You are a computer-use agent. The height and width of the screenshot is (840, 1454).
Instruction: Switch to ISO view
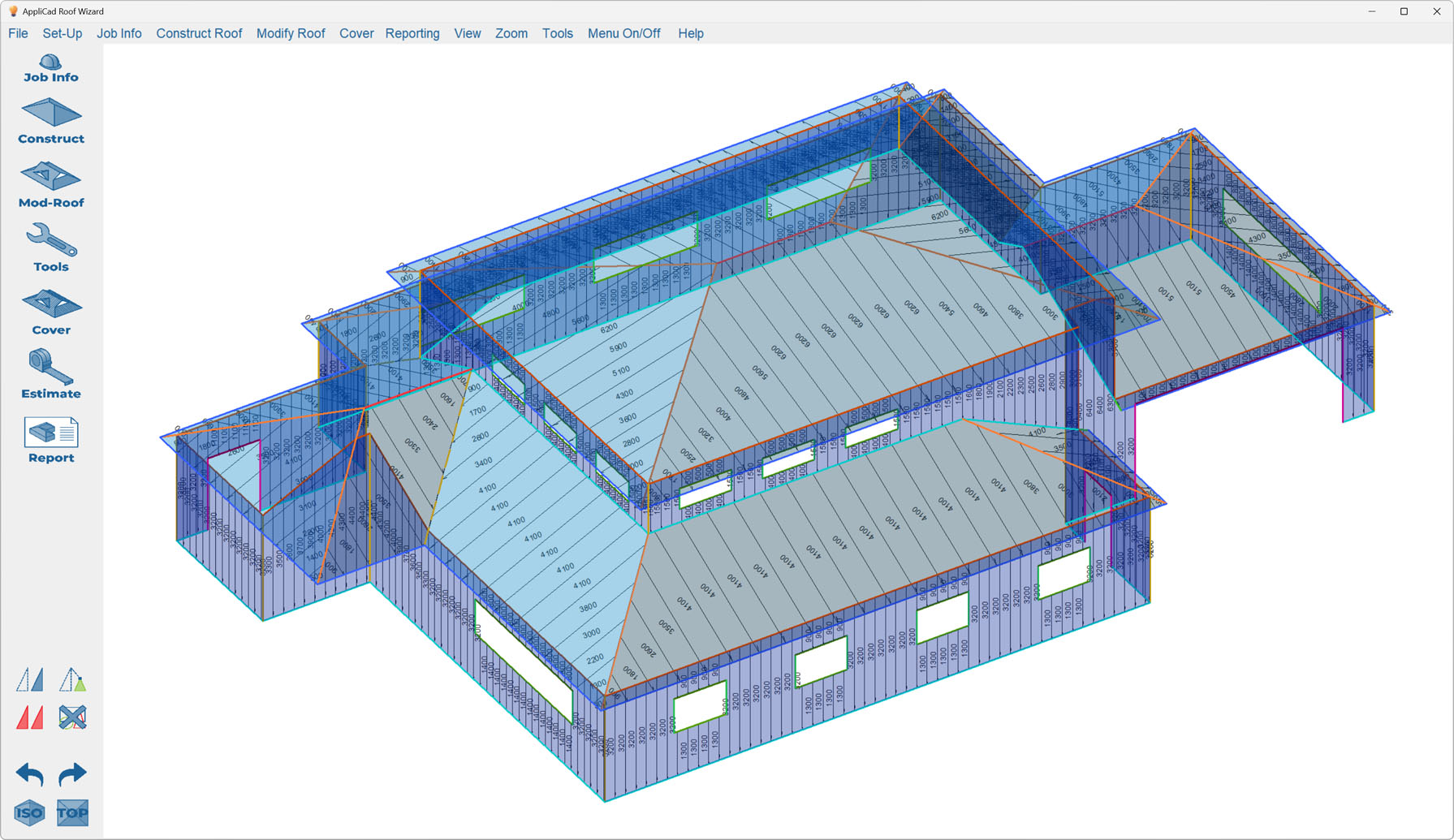29,812
